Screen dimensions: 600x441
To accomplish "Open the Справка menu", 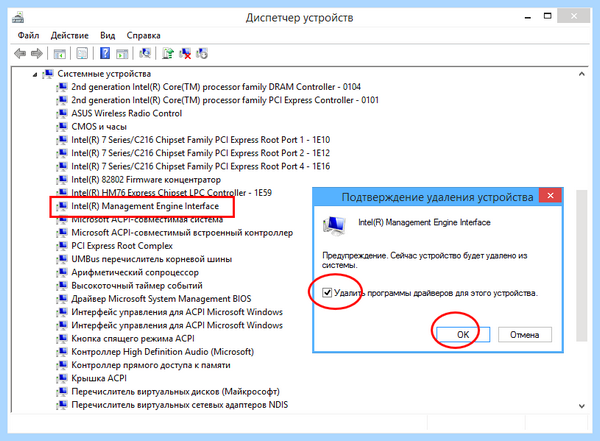I will [143, 36].
